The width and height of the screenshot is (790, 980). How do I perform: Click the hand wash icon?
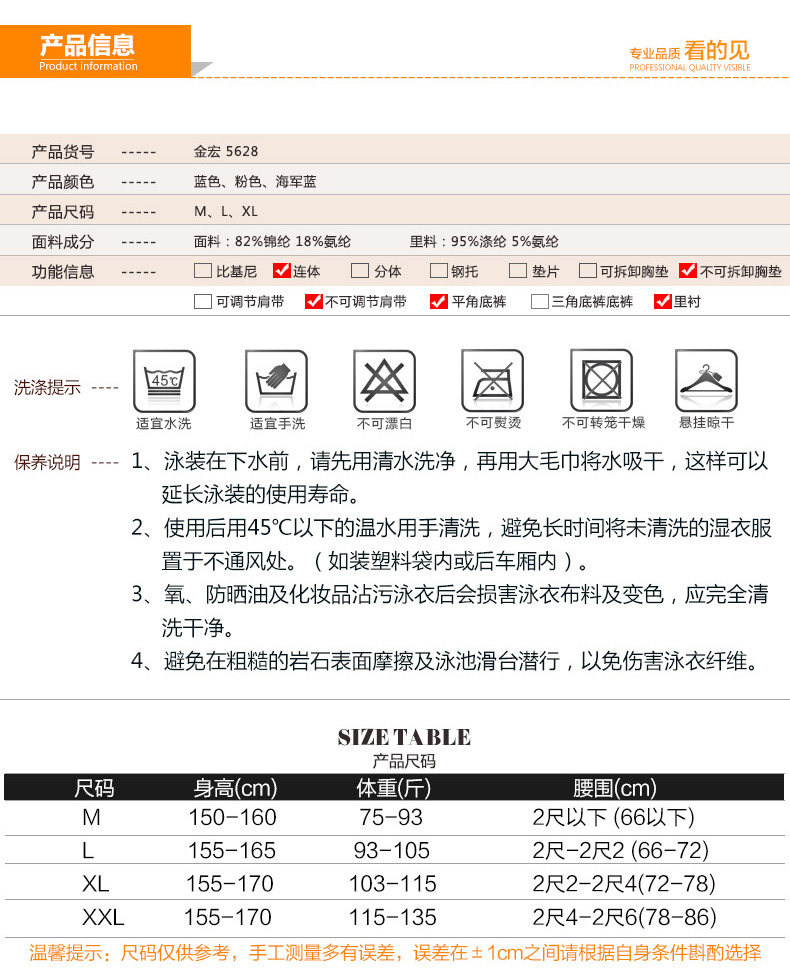pos(276,381)
